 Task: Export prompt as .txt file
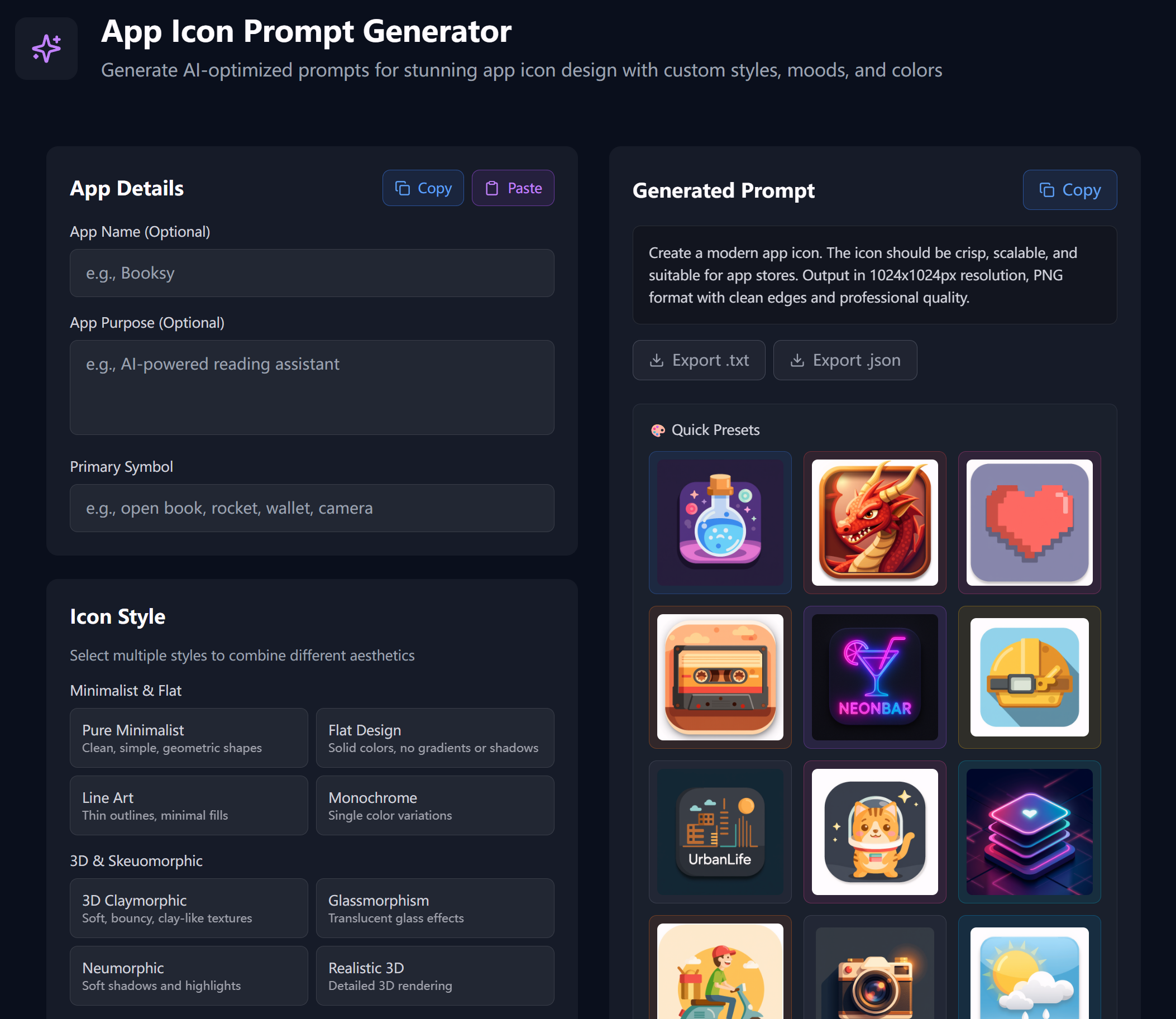[x=699, y=361]
